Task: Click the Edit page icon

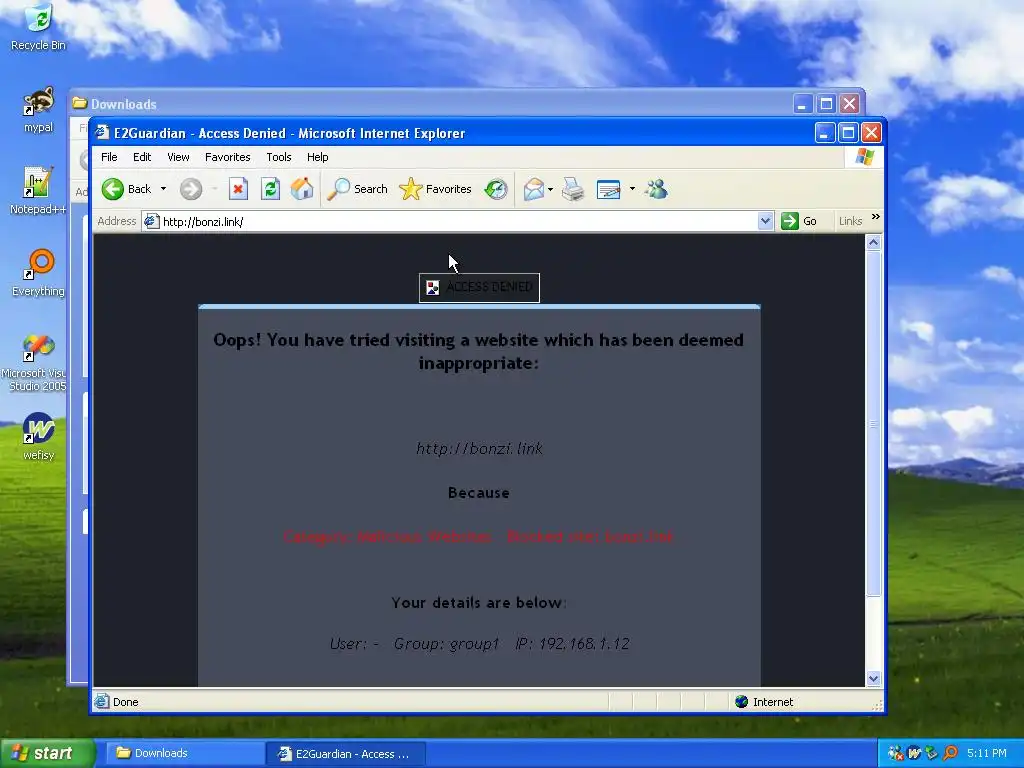Action: click(x=609, y=189)
